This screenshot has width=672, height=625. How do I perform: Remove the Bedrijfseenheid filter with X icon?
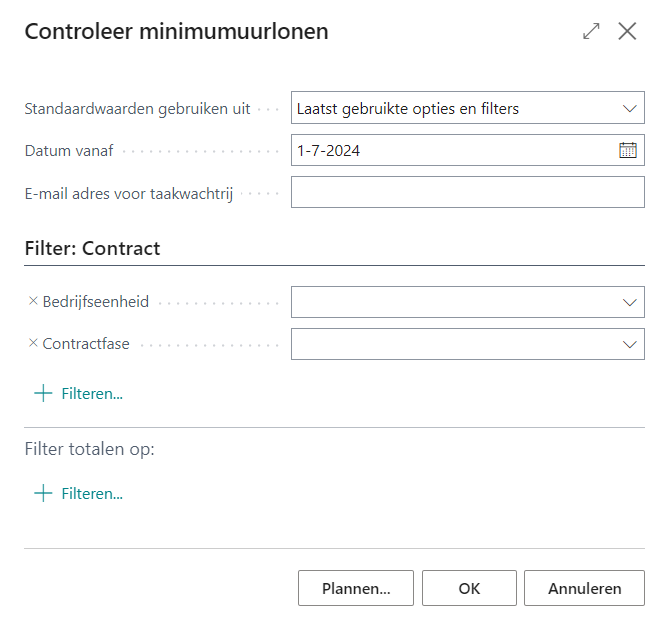click(x=33, y=301)
